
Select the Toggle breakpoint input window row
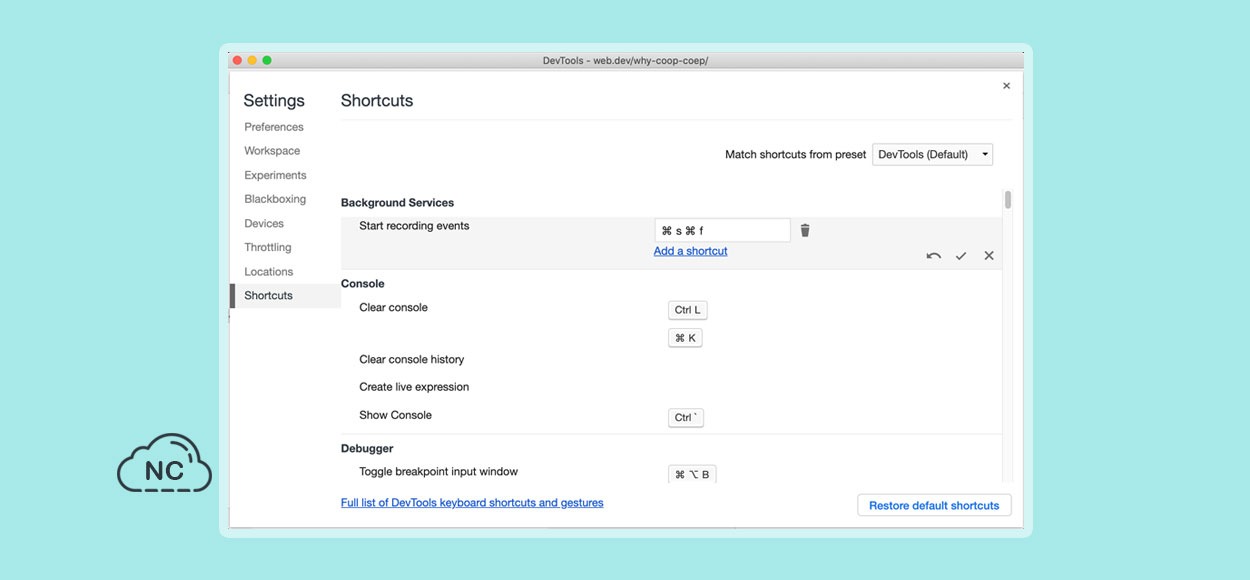(671, 472)
